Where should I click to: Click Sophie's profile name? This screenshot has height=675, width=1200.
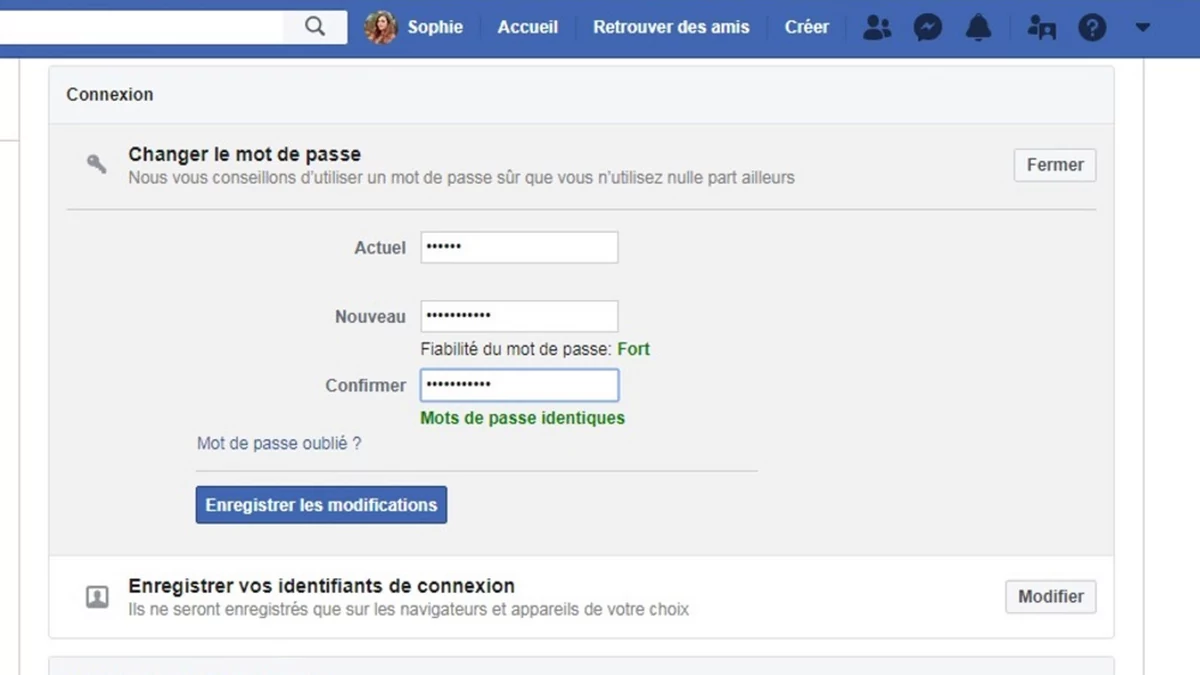coord(435,27)
